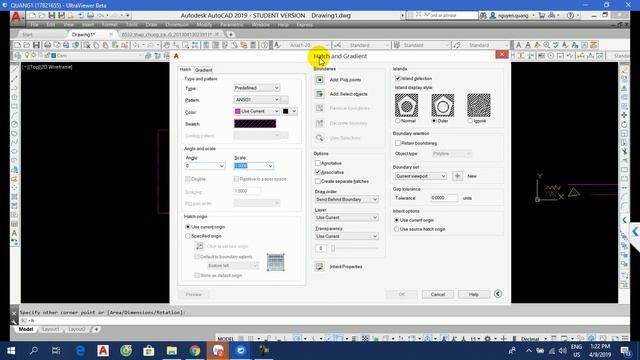The image size is (640, 360).
Task: Click Add: Pick points label
Action: pyautogui.click(x=345, y=80)
